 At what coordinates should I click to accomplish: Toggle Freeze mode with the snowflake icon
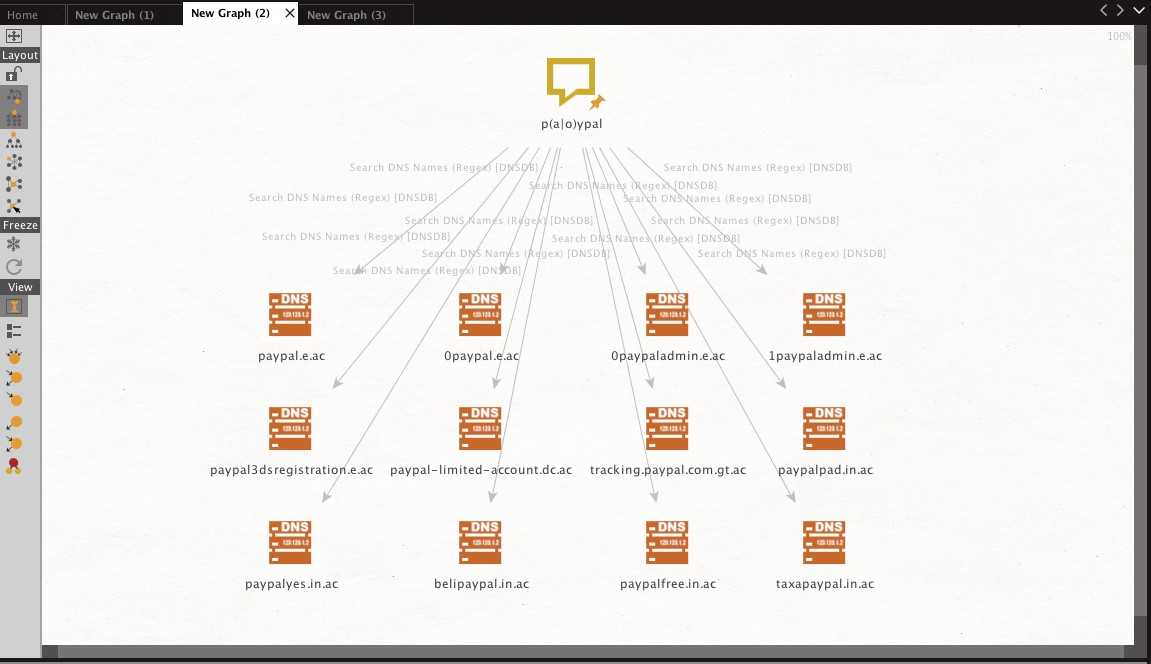coord(14,243)
